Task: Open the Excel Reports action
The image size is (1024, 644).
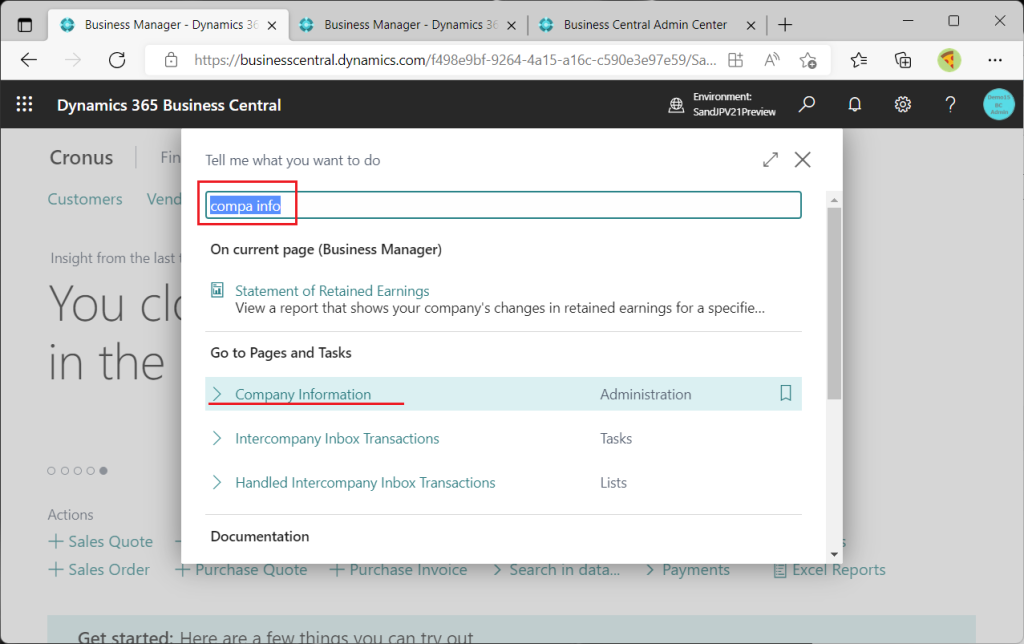Action: point(830,570)
